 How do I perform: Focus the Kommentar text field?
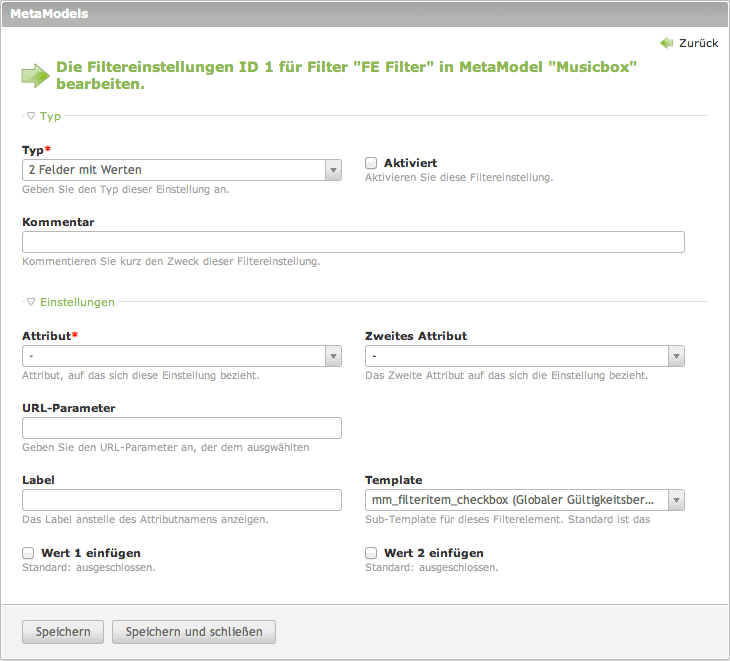pos(353,242)
